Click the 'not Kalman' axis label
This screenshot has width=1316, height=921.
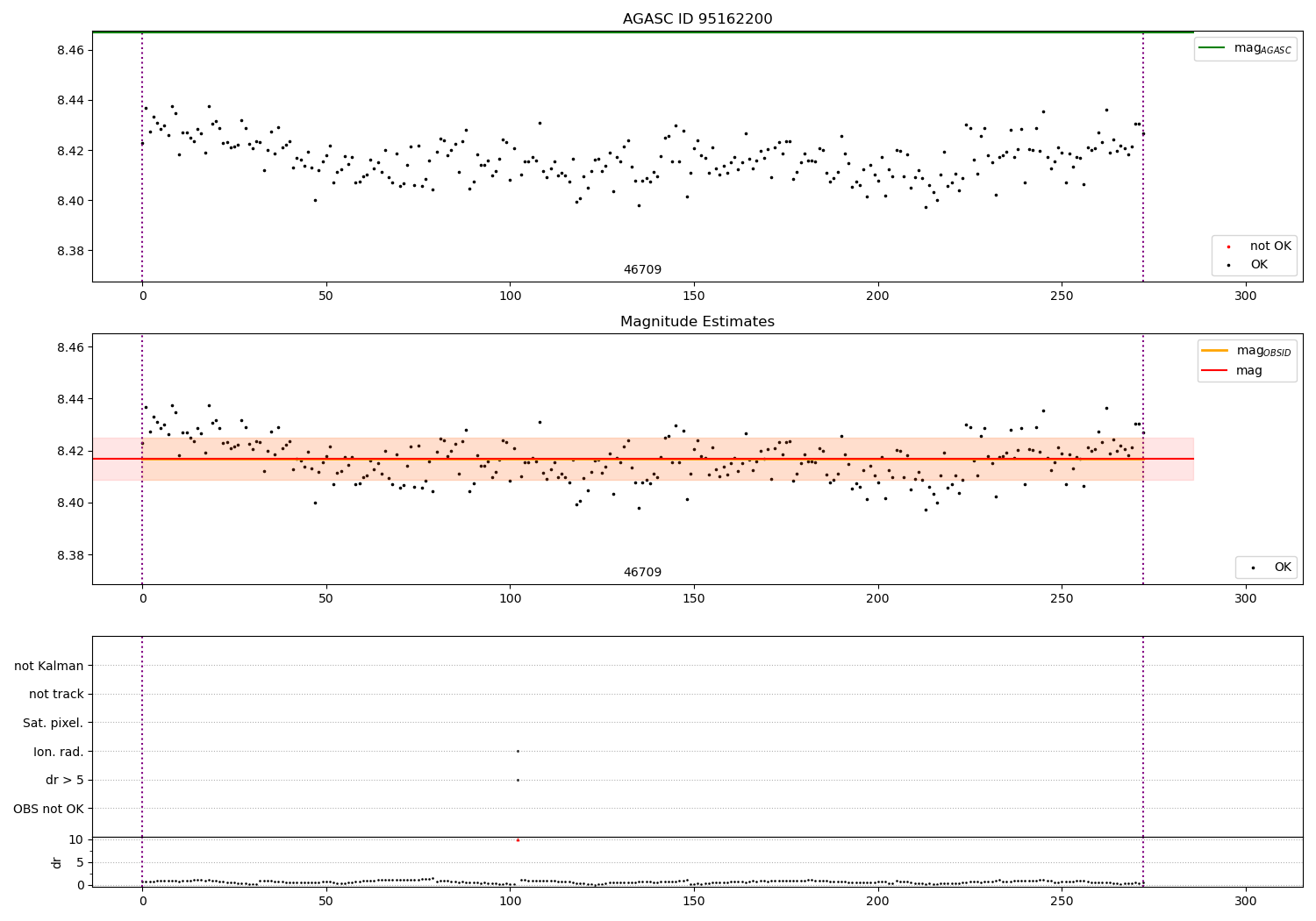tap(49, 667)
